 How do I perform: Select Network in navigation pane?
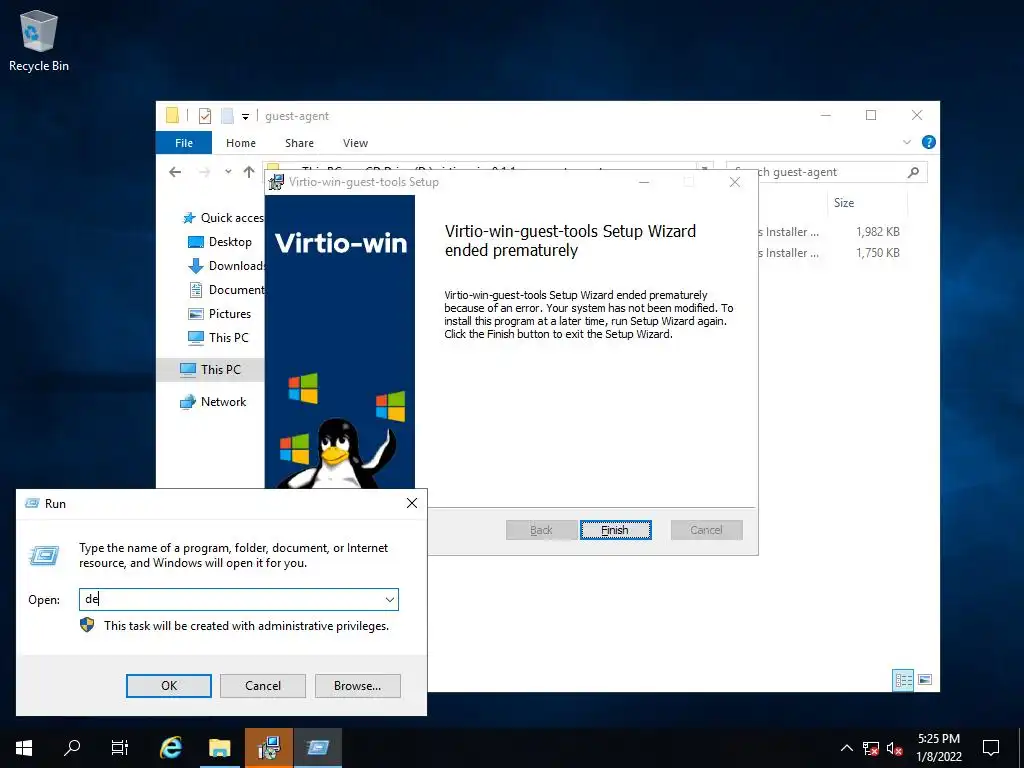coord(213,402)
